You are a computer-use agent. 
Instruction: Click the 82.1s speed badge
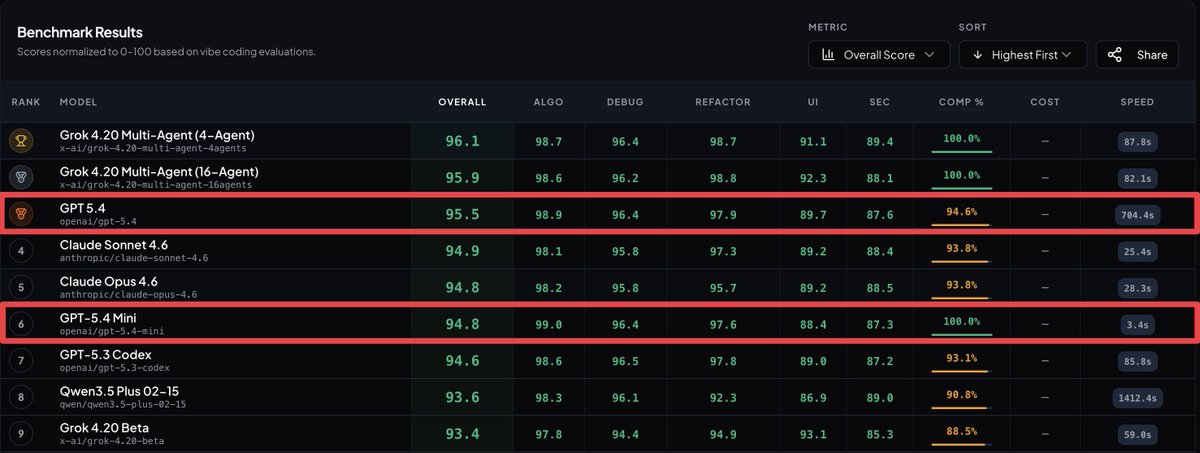1137,178
